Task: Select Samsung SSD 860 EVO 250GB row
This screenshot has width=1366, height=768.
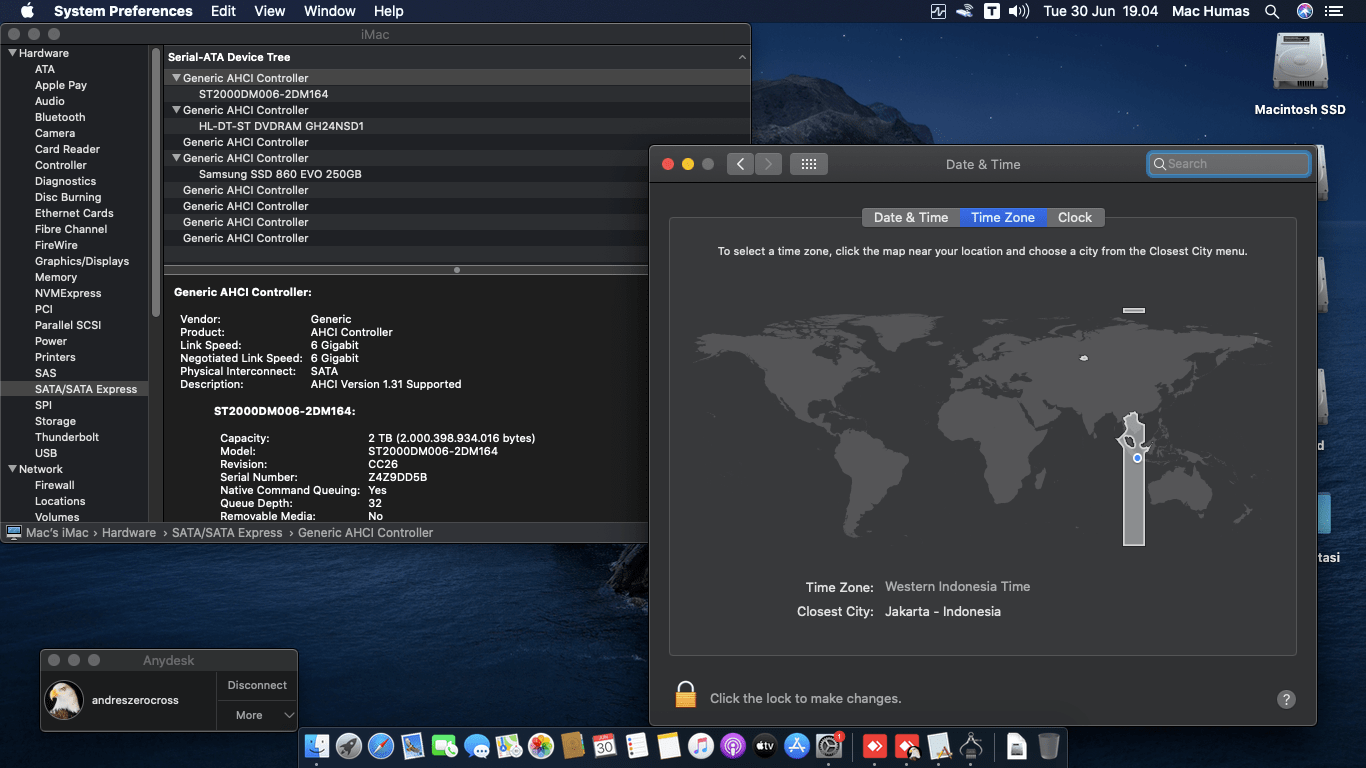Action: click(457, 174)
